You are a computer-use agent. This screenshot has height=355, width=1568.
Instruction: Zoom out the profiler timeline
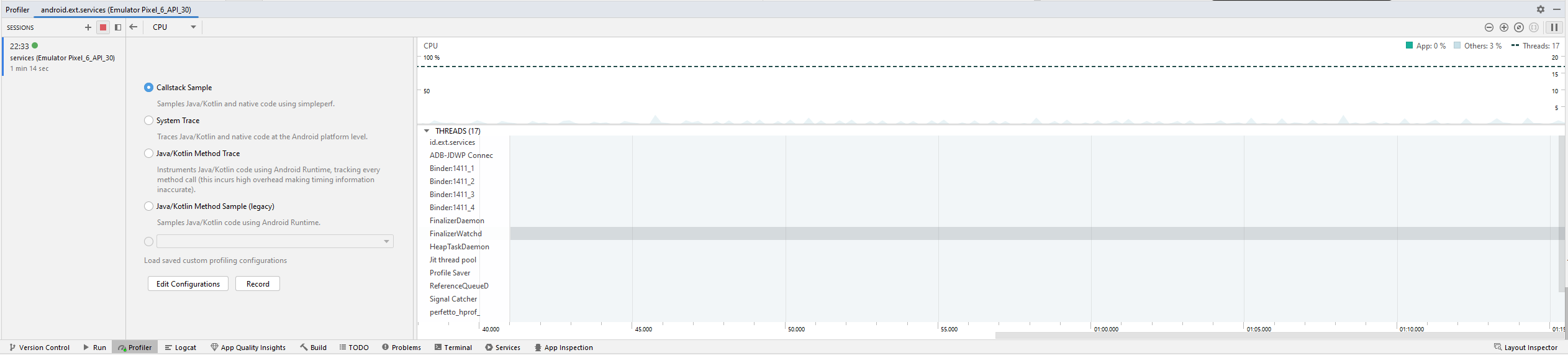point(1489,27)
